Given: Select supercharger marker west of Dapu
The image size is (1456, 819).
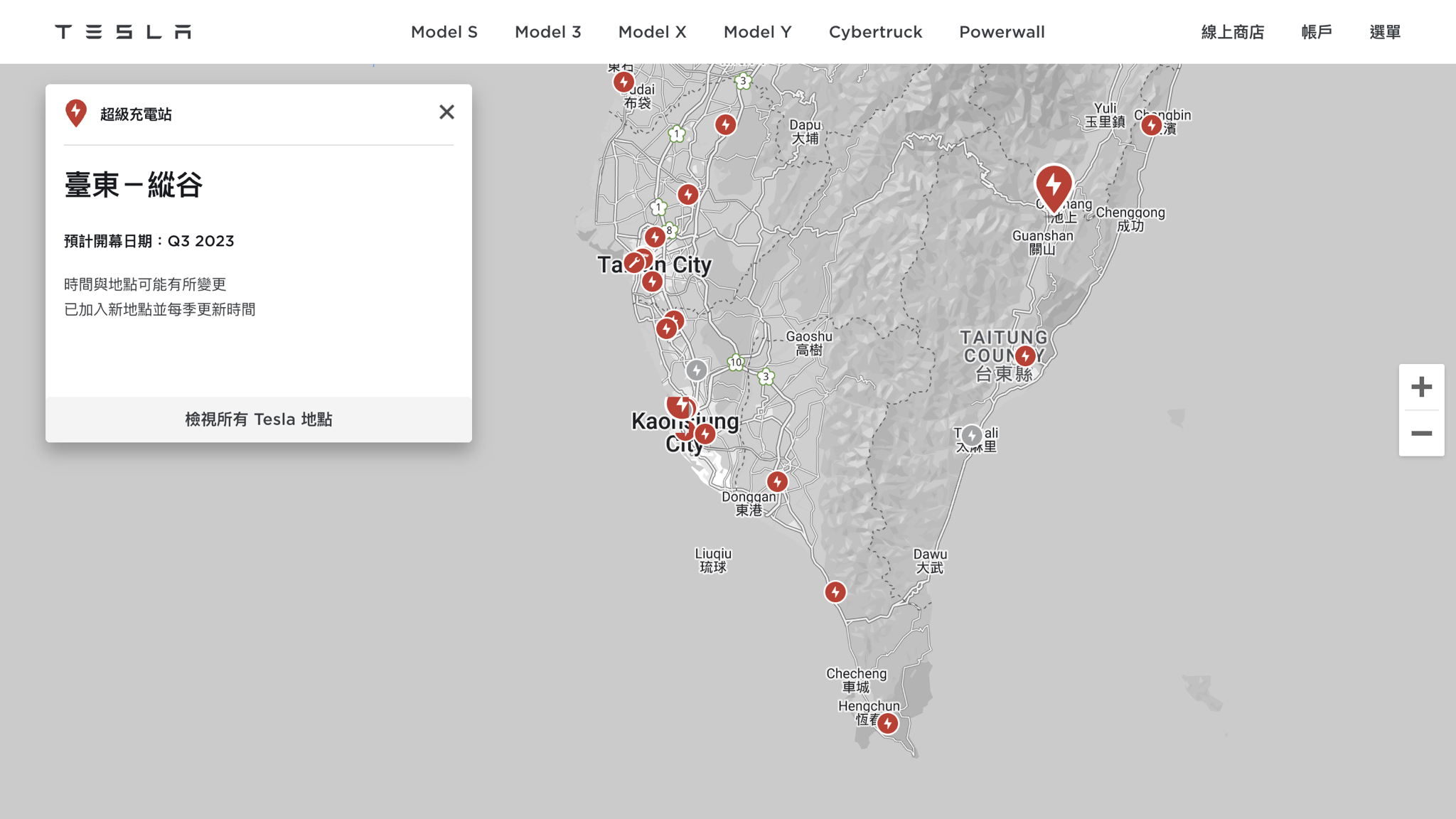Looking at the screenshot, I should click(x=725, y=125).
